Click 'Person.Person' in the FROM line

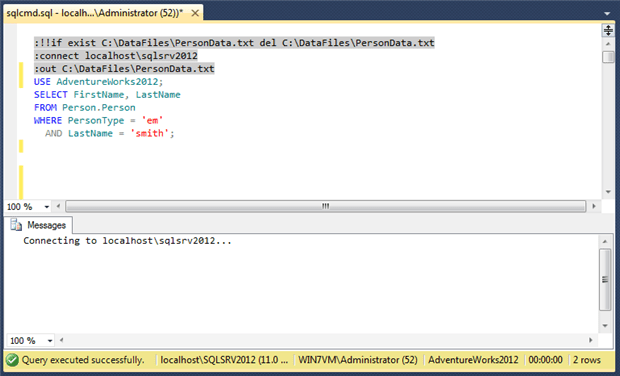(x=99, y=108)
